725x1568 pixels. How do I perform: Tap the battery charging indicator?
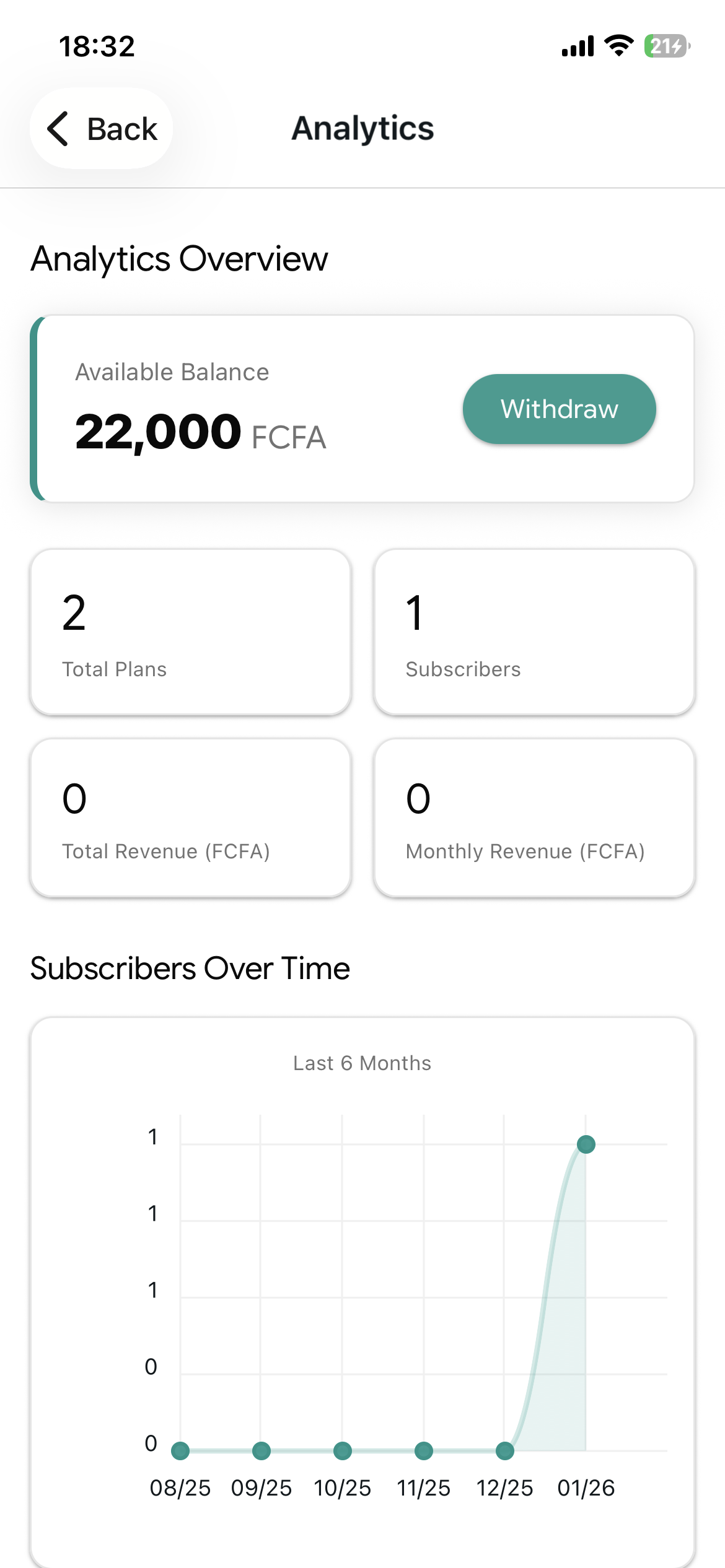tap(667, 46)
